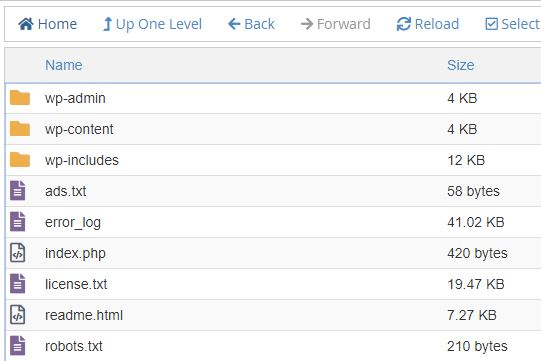541x361 pixels.
Task: Select the wp-content folder icon
Action: [x=20, y=129]
